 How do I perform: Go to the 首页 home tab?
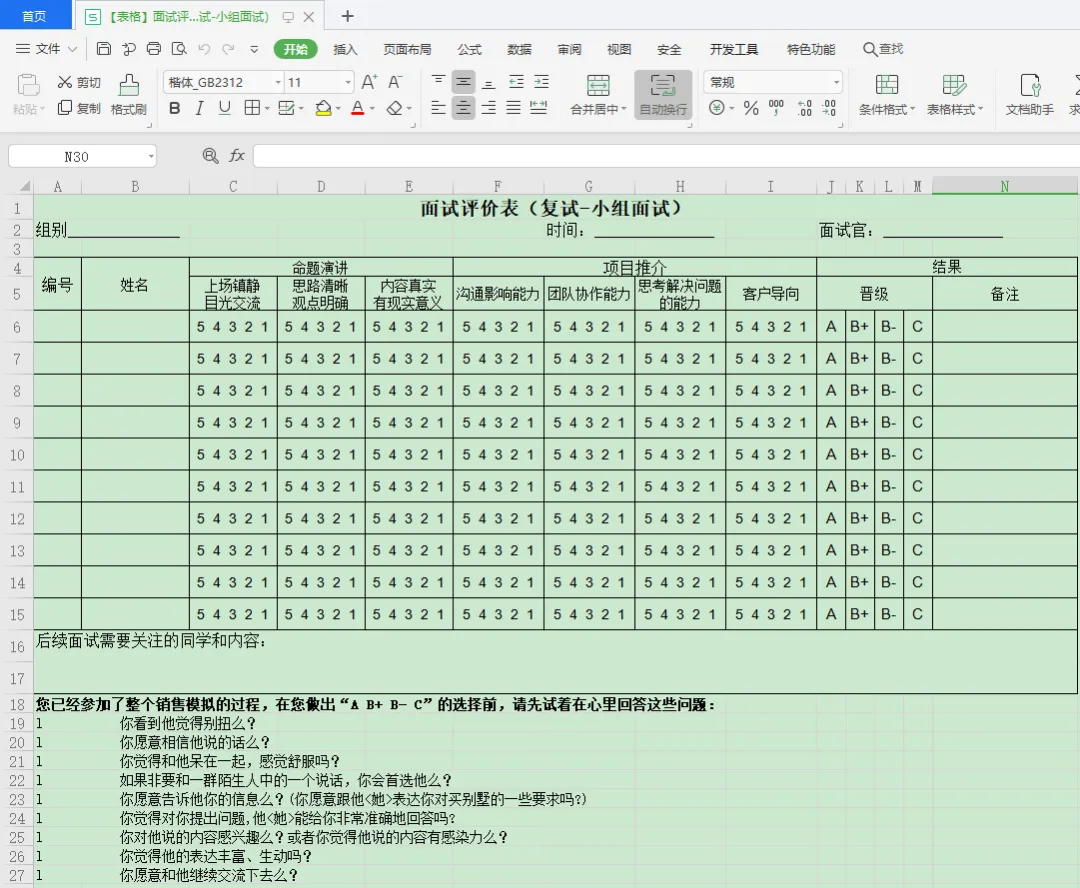35,15
